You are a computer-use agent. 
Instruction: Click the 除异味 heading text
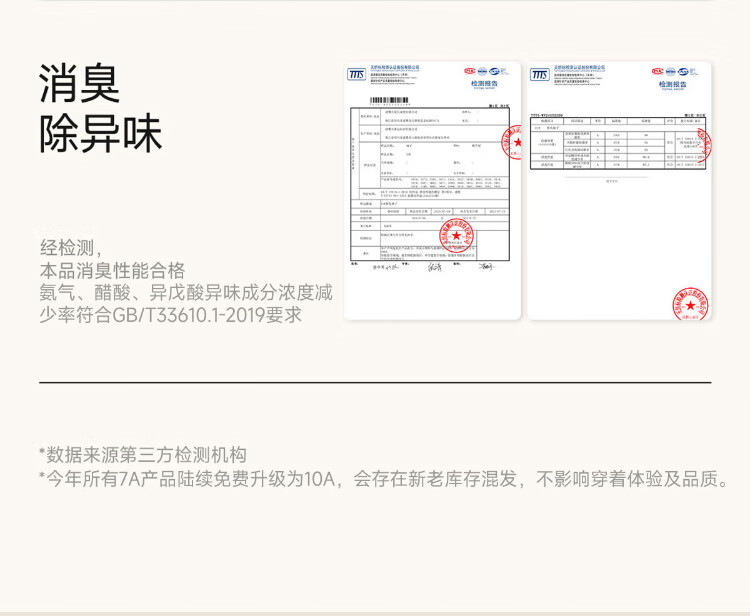click(x=100, y=134)
